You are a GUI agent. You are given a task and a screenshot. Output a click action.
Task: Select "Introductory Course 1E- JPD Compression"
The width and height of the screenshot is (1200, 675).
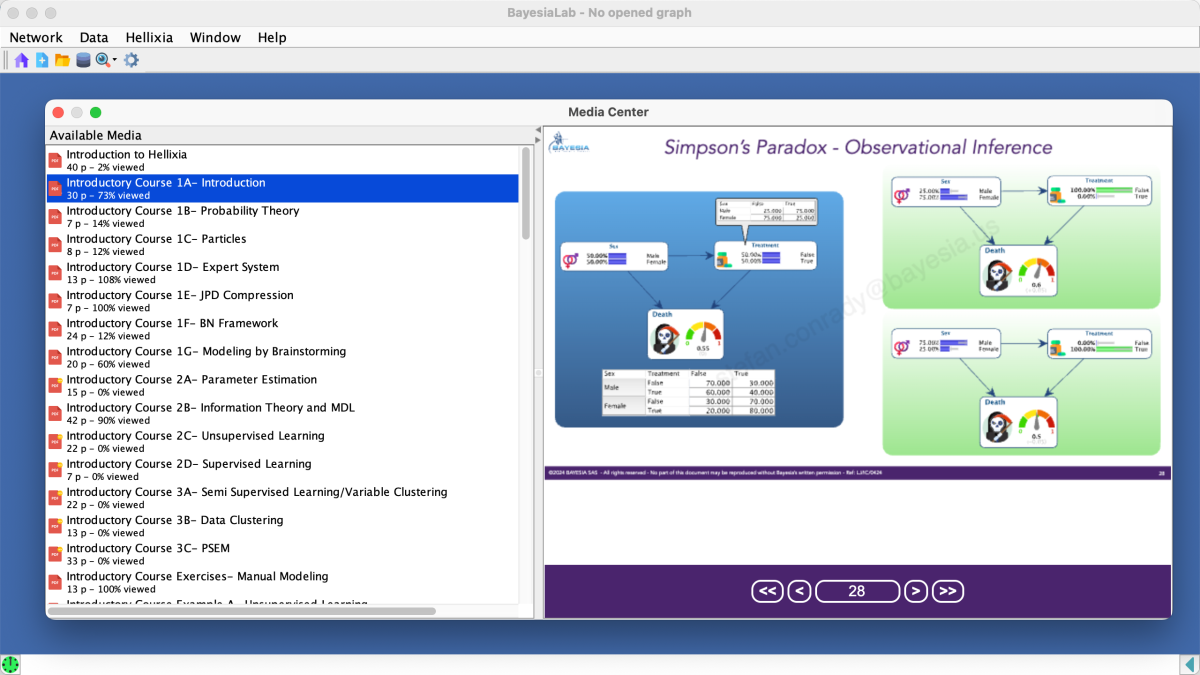coord(283,300)
